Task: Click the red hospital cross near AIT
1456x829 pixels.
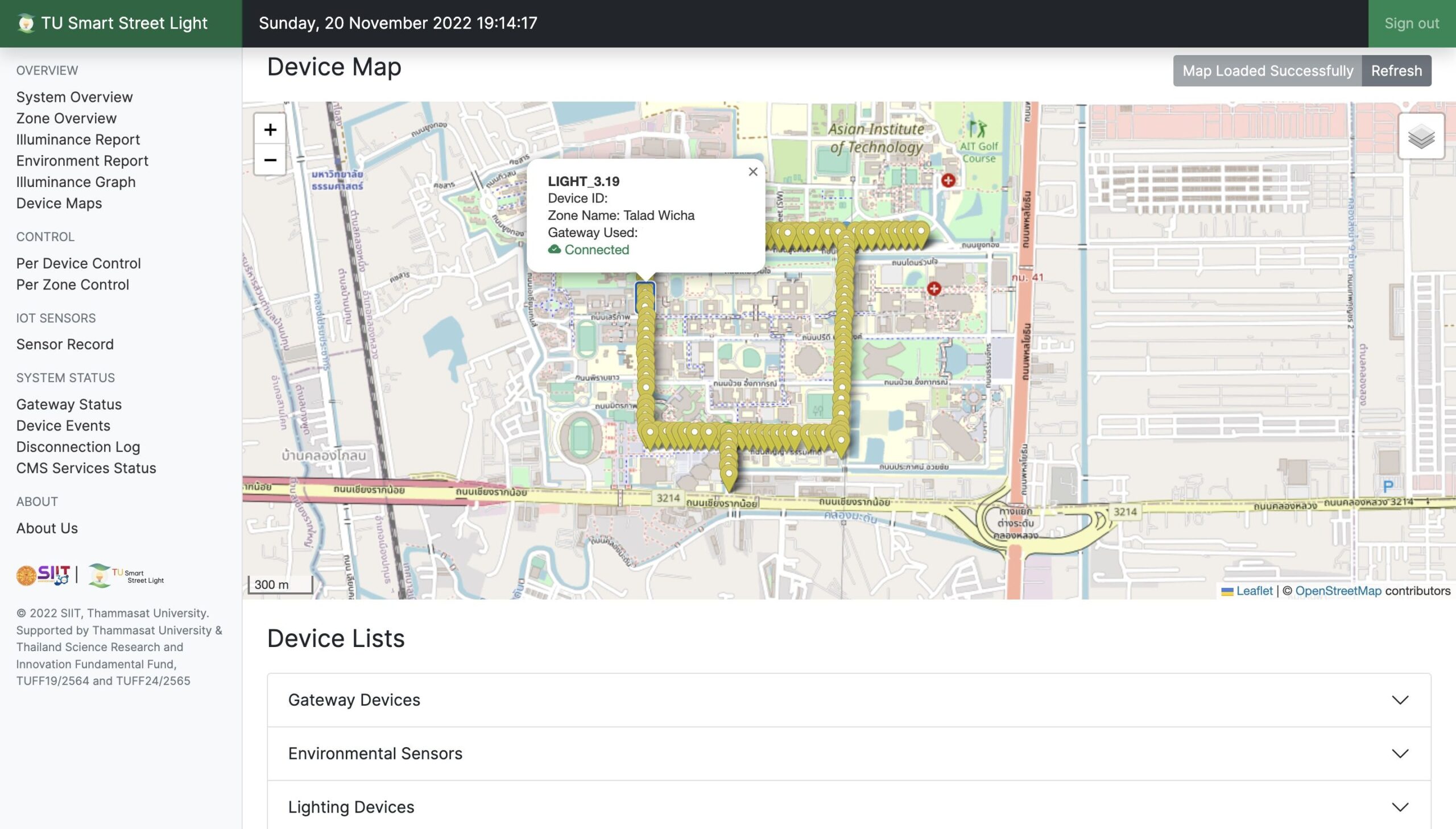Action: click(948, 181)
